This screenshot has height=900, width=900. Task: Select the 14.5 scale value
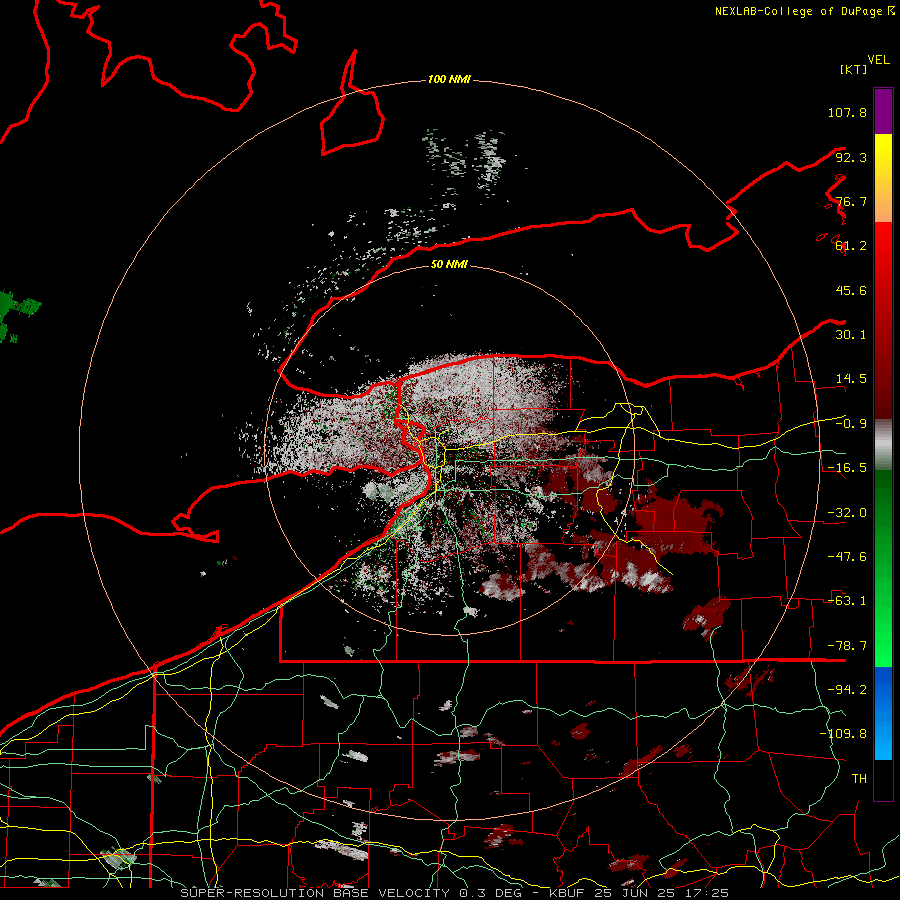[851, 379]
